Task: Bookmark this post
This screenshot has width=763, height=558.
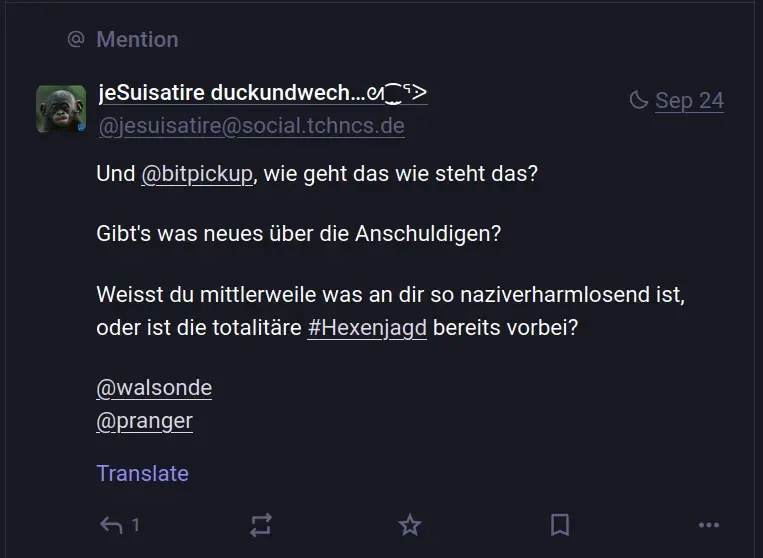Action: (560, 525)
